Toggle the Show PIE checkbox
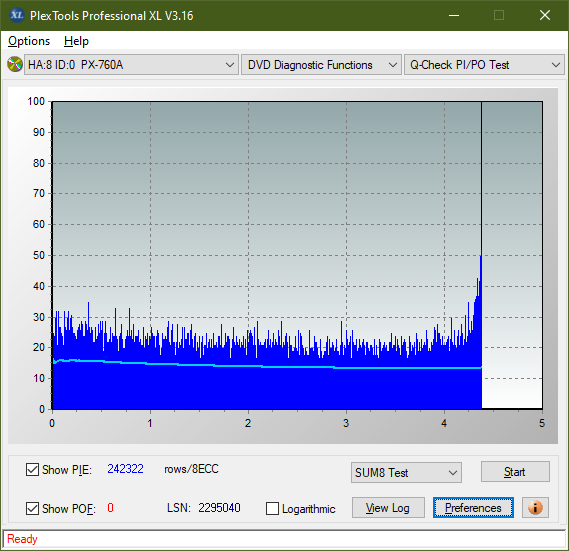This screenshot has height=551, width=569. pos(32,469)
